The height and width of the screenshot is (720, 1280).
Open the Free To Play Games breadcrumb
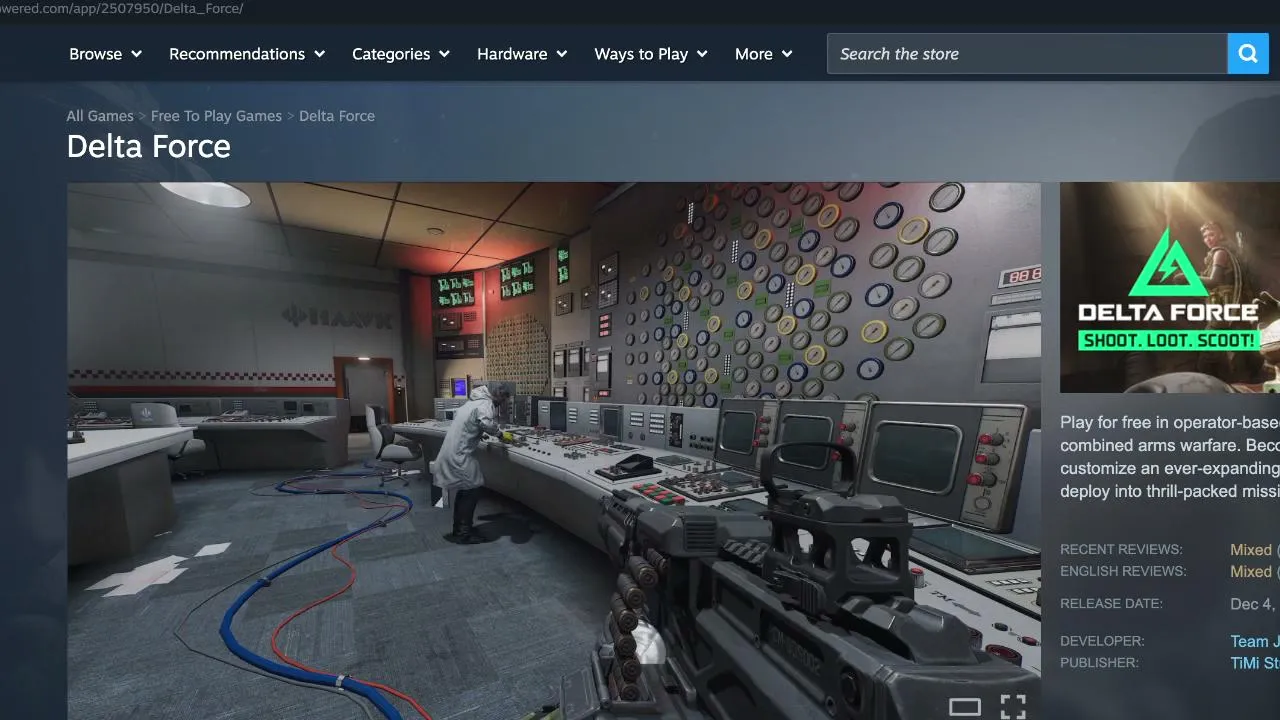216,116
